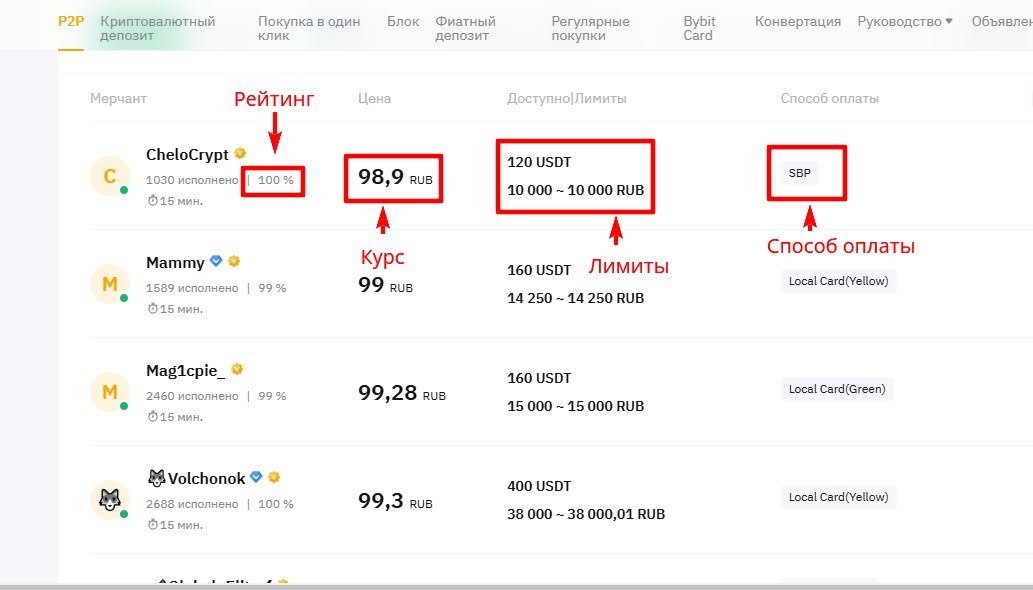This screenshot has width=1033, height=590.
Task: Click the Цена column header
Action: [x=374, y=98]
